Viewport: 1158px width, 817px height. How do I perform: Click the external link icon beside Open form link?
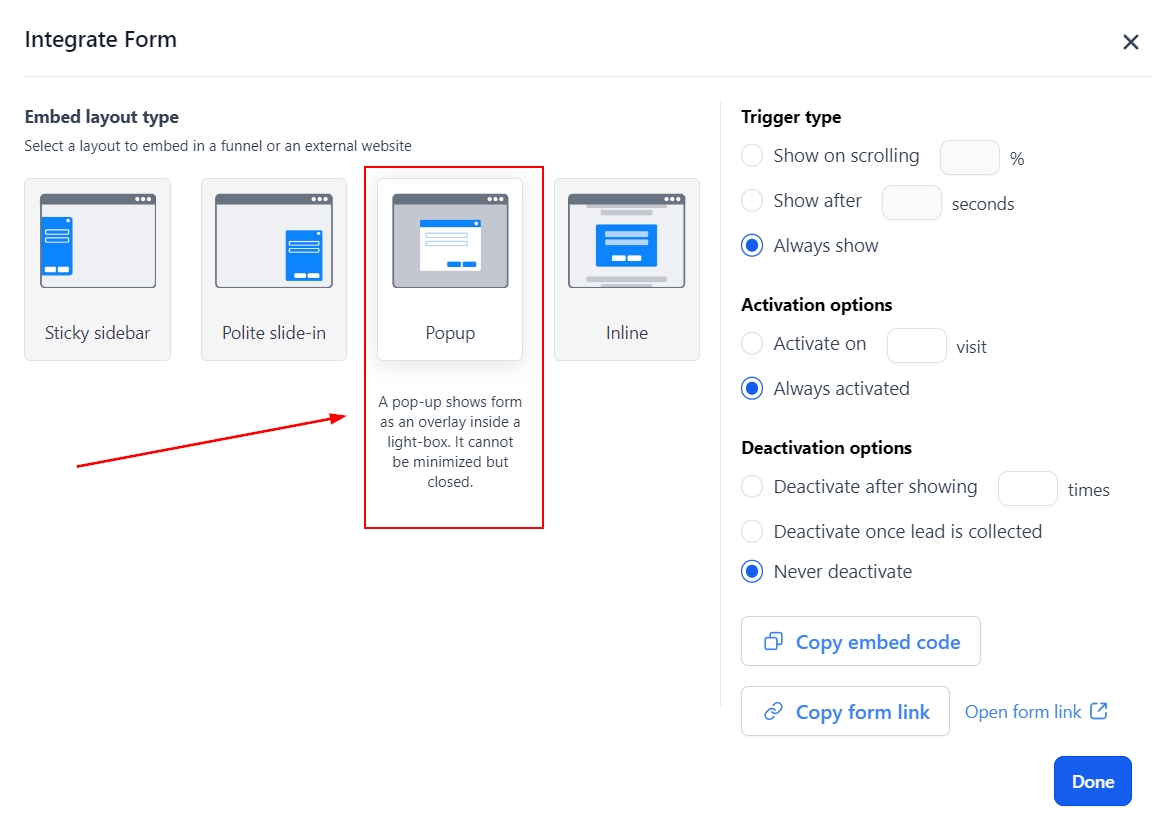tap(1099, 711)
